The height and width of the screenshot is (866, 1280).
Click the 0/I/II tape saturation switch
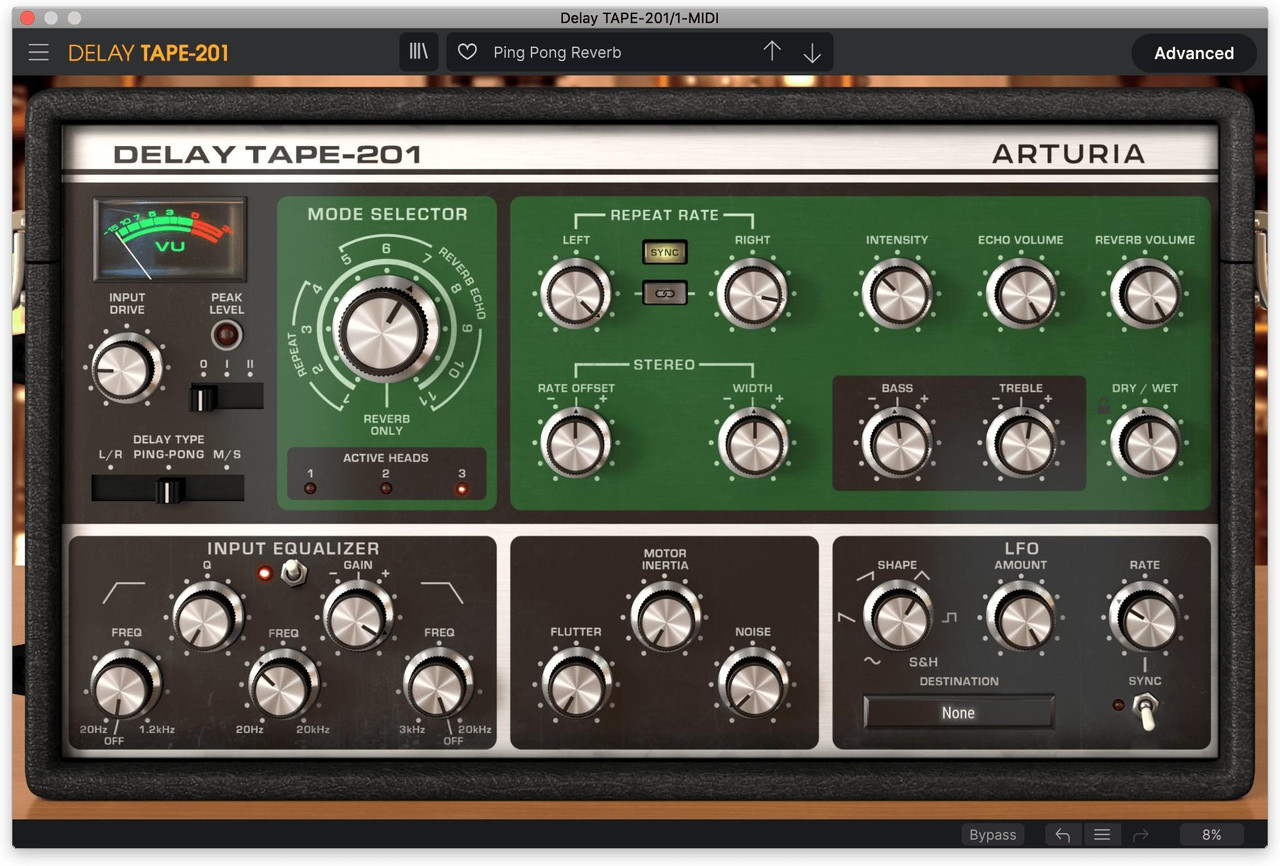[x=227, y=397]
